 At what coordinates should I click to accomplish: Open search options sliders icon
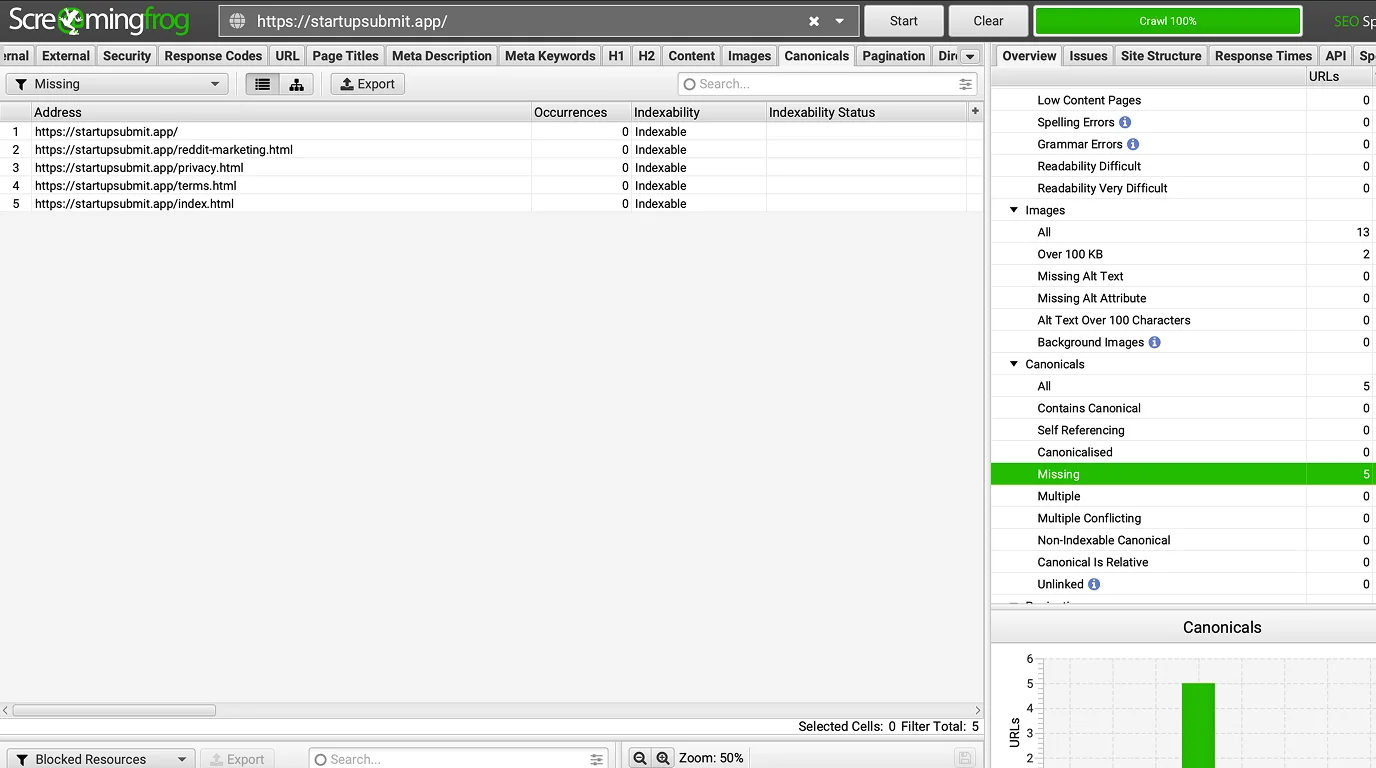965,84
